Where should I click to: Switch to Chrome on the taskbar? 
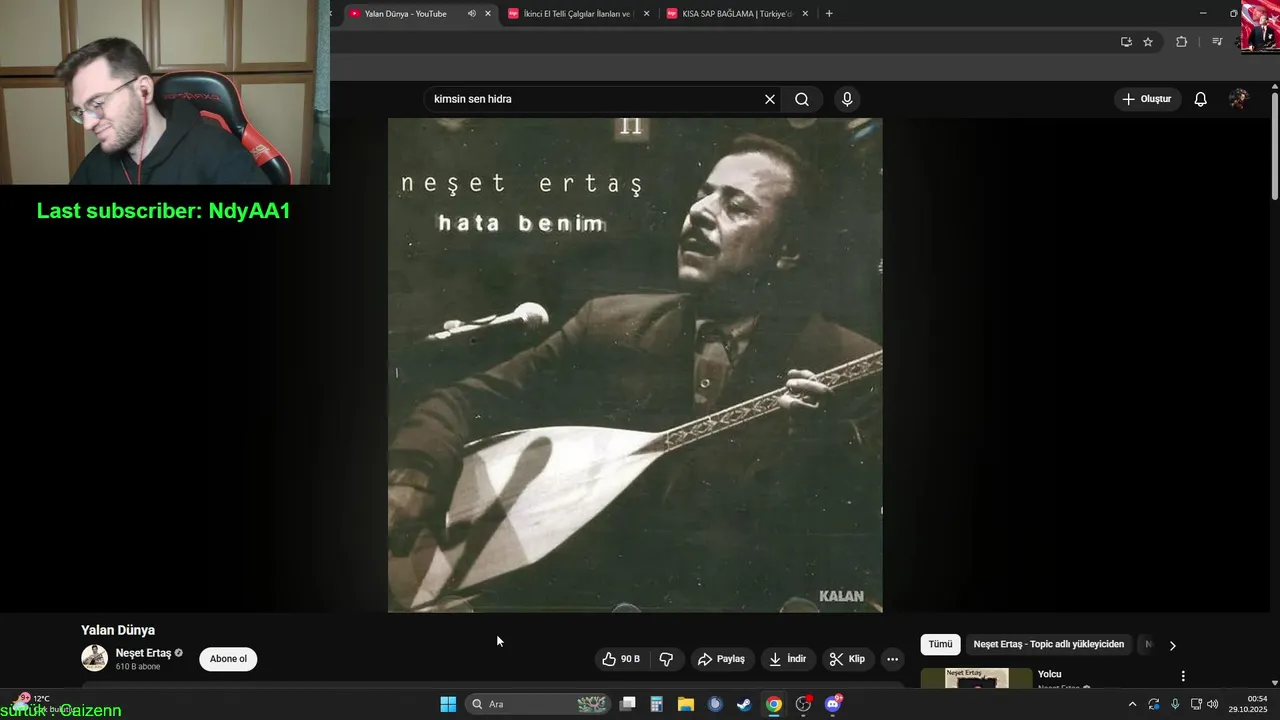pos(773,704)
